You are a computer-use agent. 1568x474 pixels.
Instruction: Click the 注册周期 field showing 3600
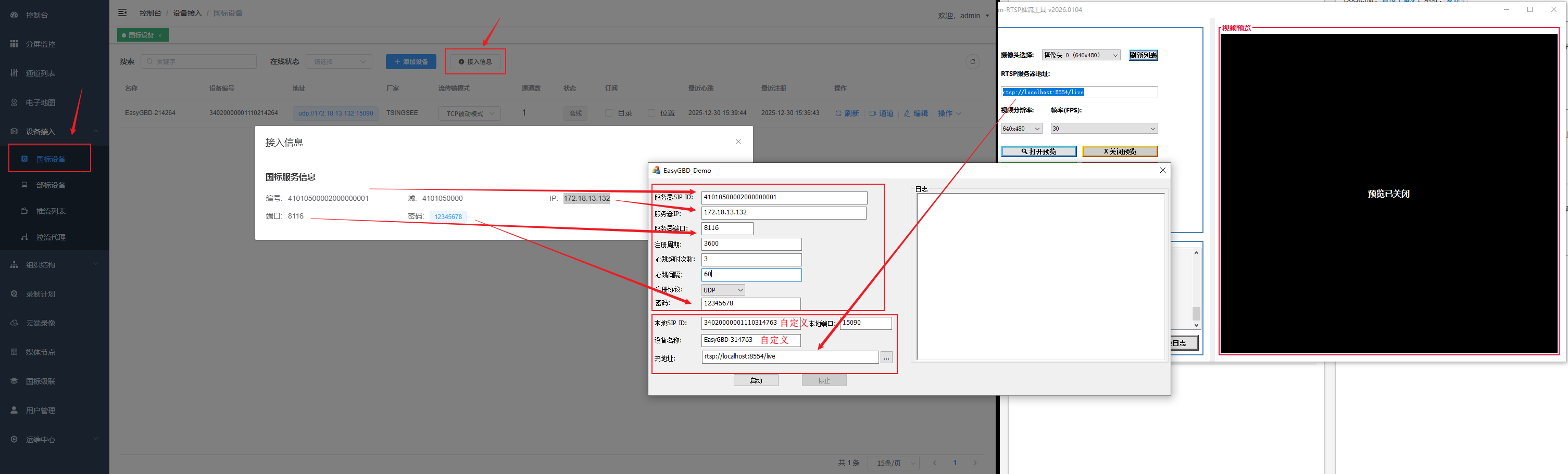751,244
